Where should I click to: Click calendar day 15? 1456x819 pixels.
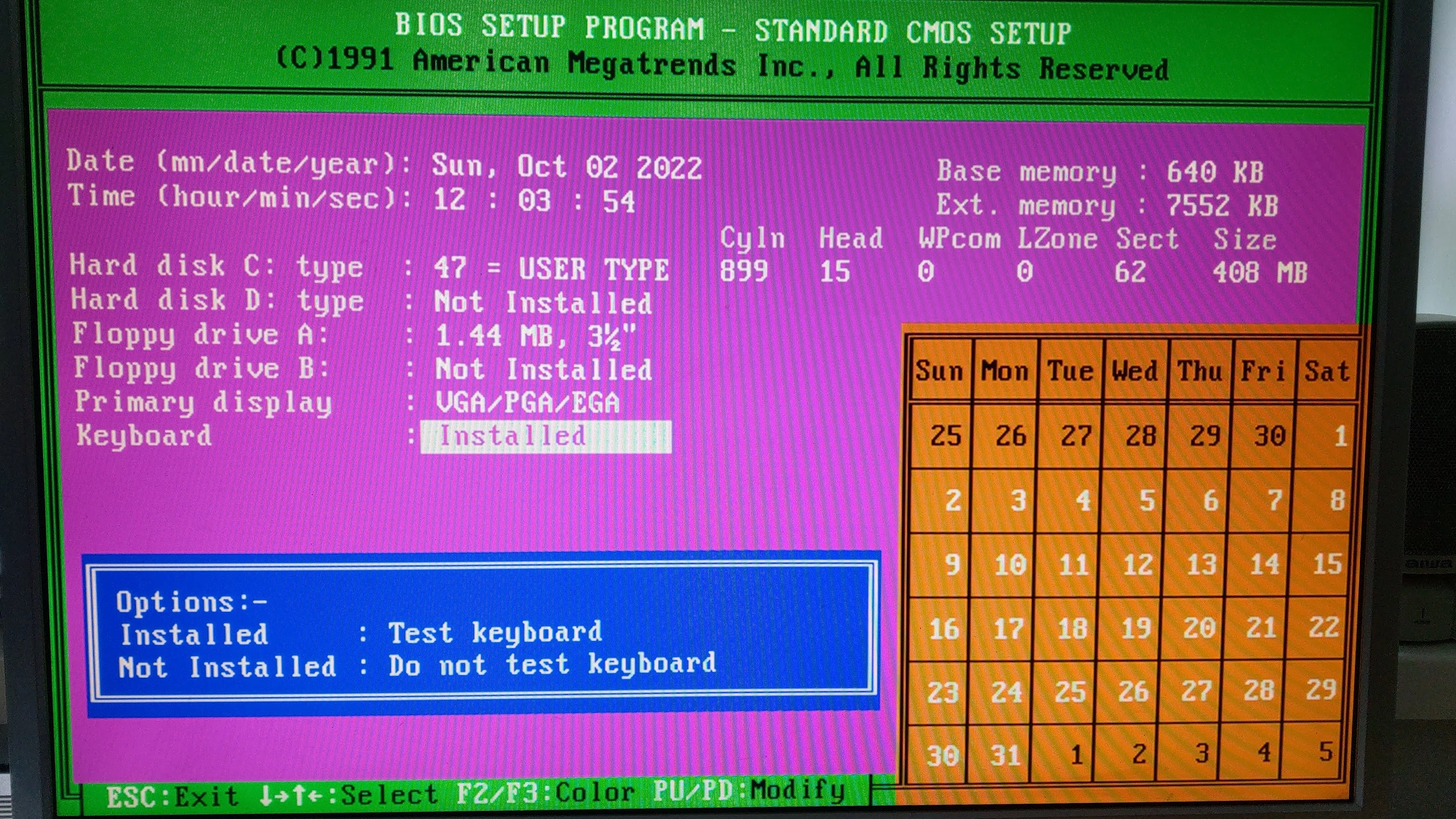(1327, 563)
